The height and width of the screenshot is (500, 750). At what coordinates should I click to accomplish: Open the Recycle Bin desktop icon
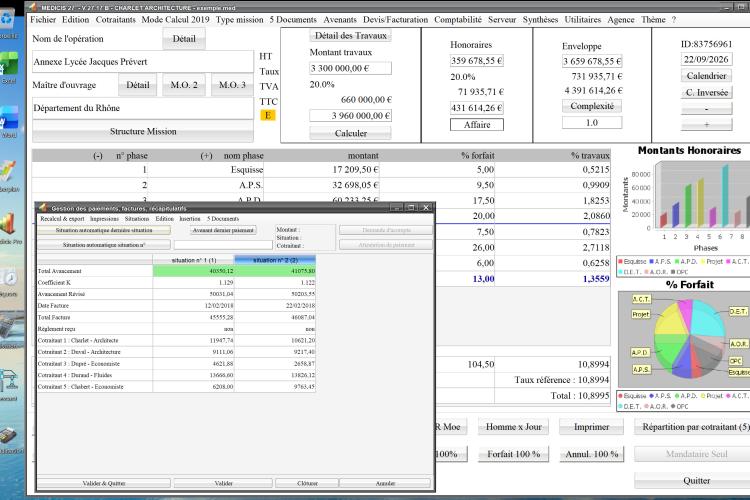(8, 21)
